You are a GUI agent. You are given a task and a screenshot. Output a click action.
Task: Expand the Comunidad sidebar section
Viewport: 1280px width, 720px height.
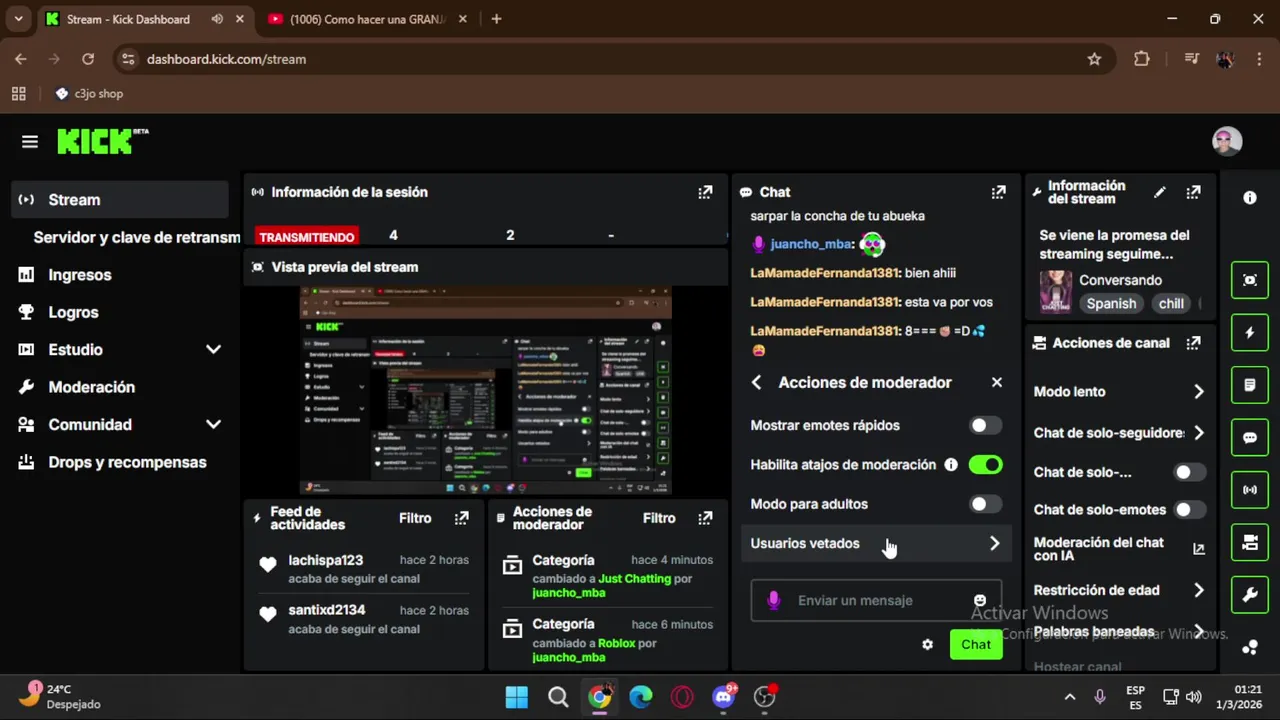[213, 425]
